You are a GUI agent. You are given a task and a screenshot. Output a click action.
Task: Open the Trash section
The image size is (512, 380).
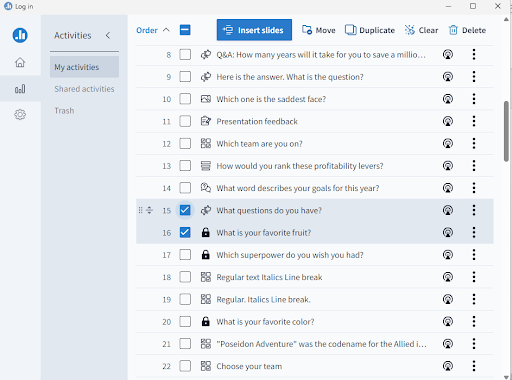tap(64, 111)
